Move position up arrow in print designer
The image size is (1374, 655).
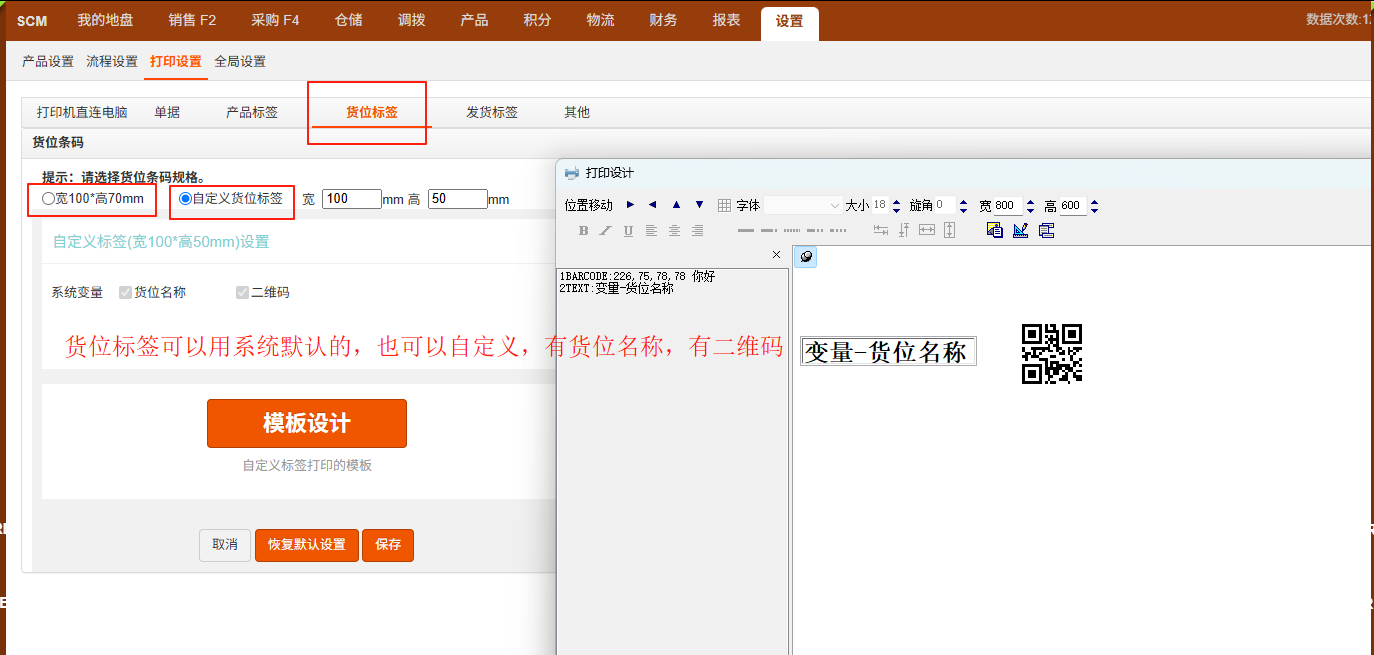(676, 205)
